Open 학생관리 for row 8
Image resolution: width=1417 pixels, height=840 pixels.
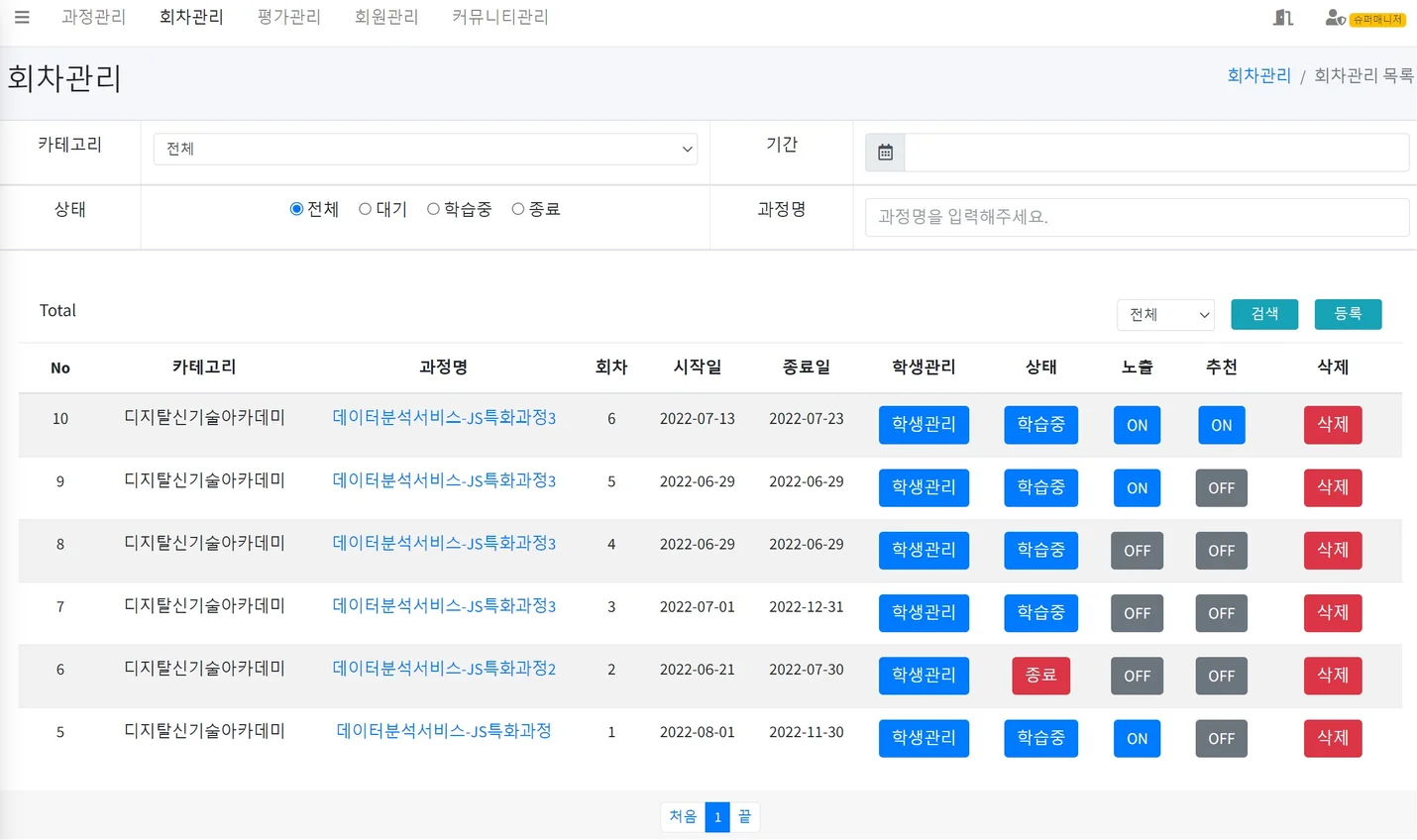coord(924,551)
